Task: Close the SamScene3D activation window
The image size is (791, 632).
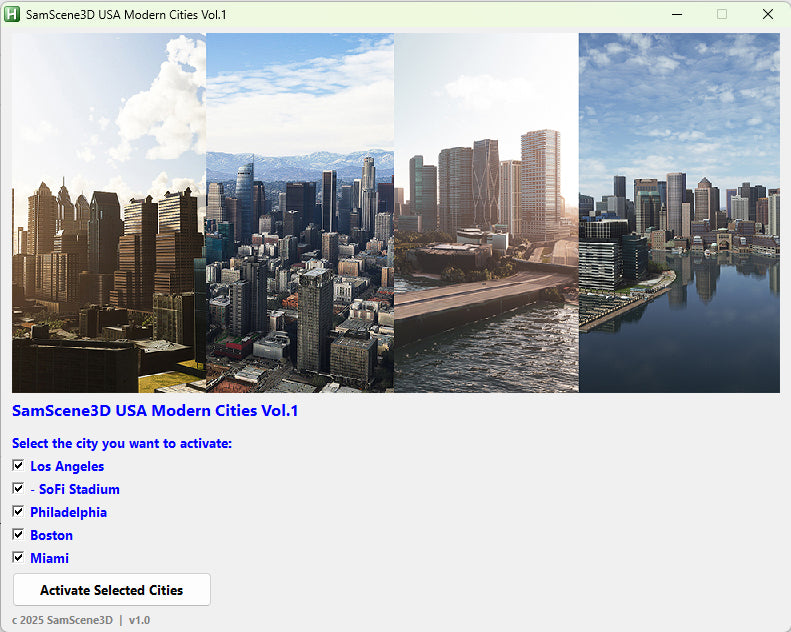Action: pyautogui.click(x=767, y=15)
